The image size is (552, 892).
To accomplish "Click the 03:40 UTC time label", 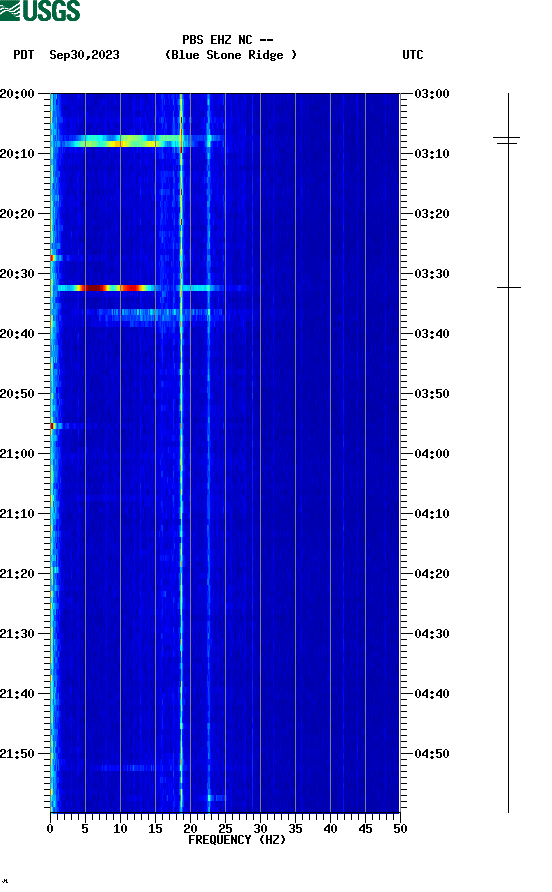I will click(432, 333).
